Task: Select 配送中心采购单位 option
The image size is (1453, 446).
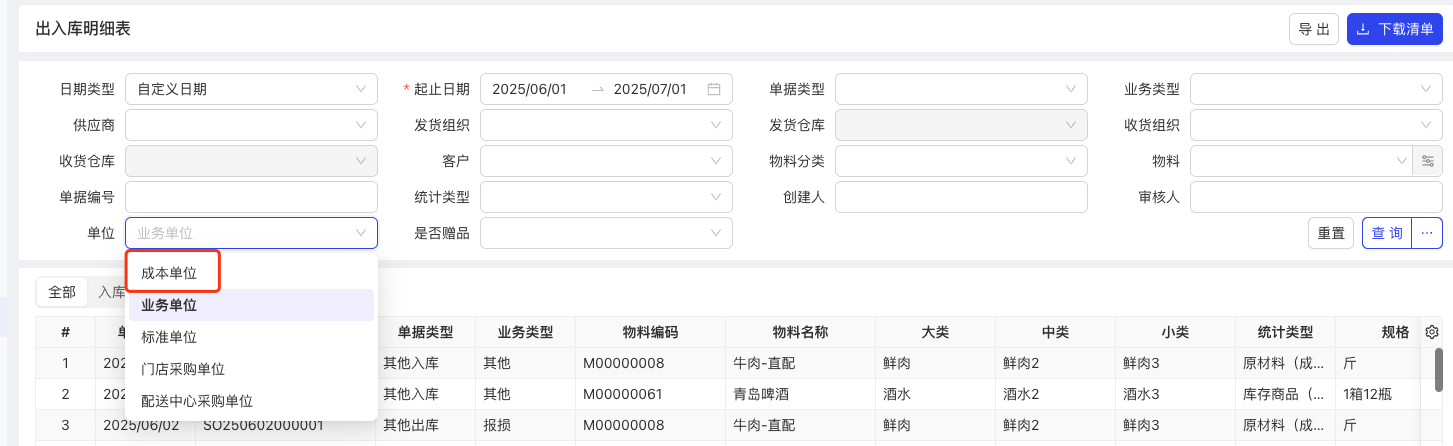Action: pos(251,401)
